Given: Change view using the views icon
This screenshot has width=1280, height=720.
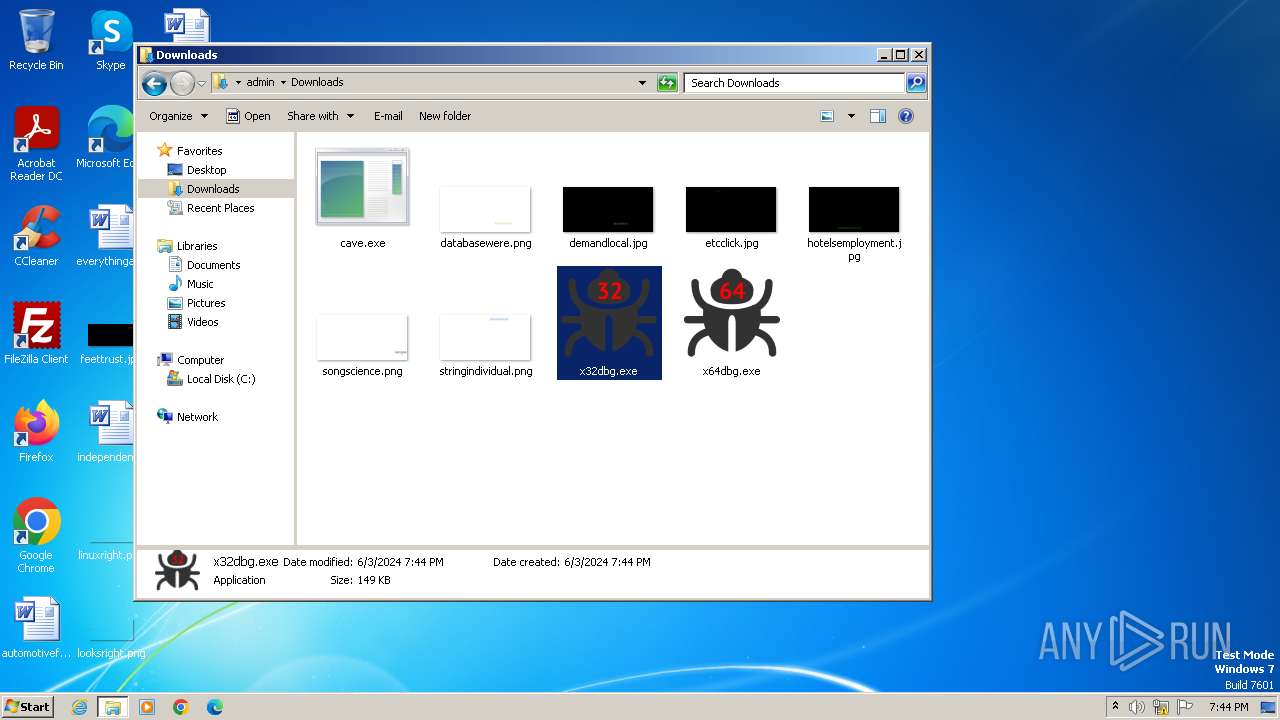Looking at the screenshot, I should coord(827,116).
